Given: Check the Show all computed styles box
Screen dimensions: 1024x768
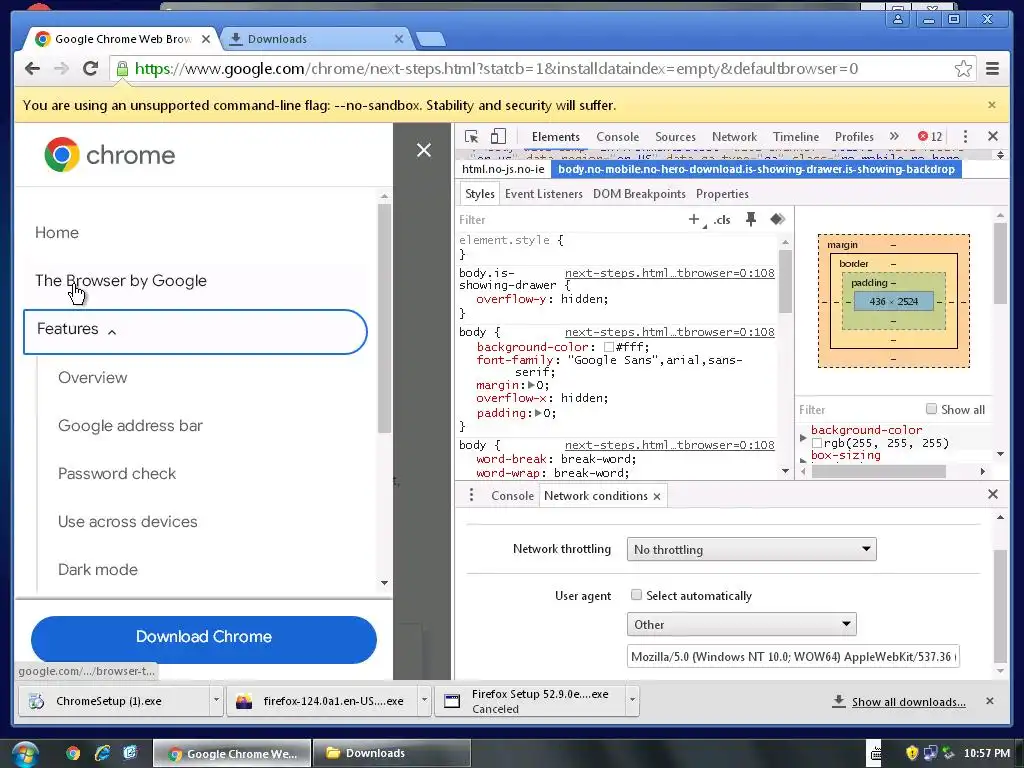Looking at the screenshot, I should 931,409.
